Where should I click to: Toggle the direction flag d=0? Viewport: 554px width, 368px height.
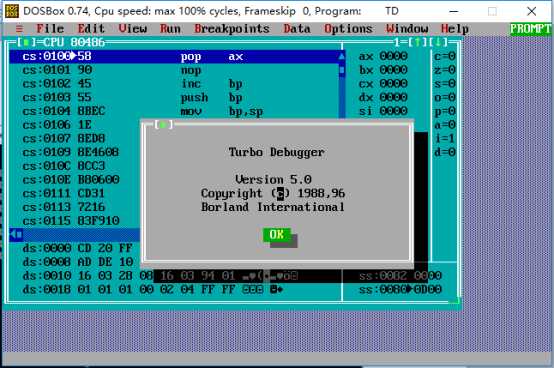coord(445,152)
